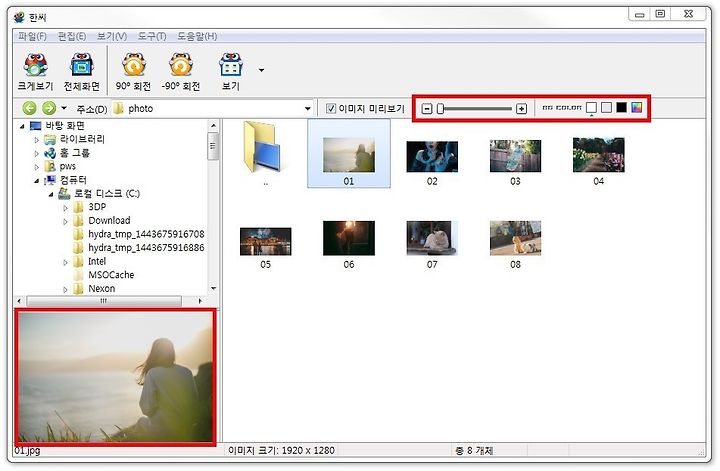Select the light gray background color swatch
This screenshot has height=471, width=720.
607,107
